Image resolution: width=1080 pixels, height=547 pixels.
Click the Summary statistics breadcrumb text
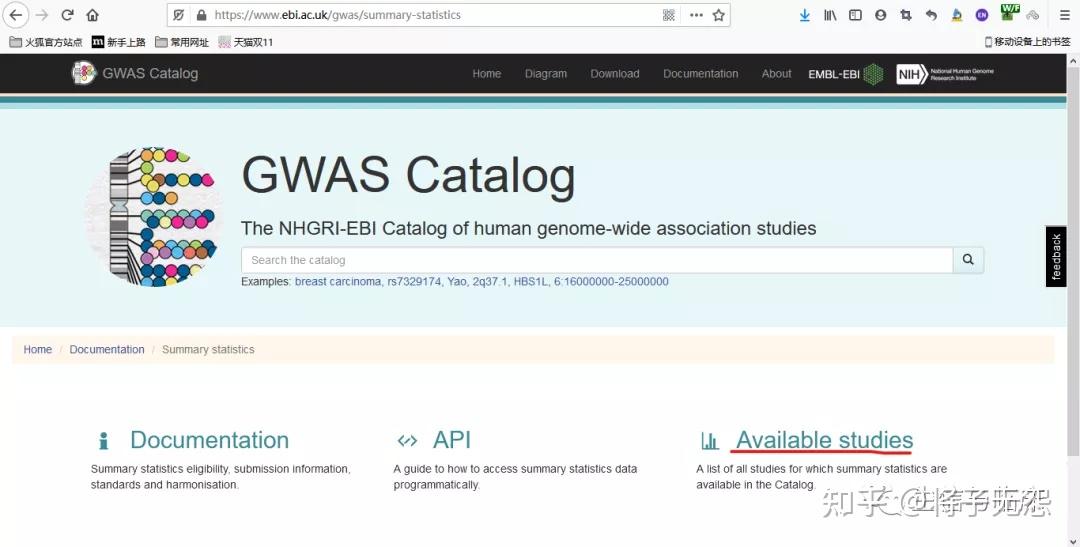(x=208, y=349)
